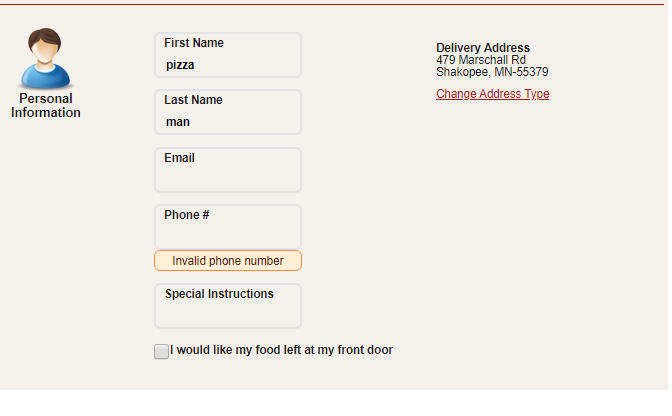Screen dimensions: 672x416
Task: Enable leave food at front door checkbox
Action: click(162, 352)
